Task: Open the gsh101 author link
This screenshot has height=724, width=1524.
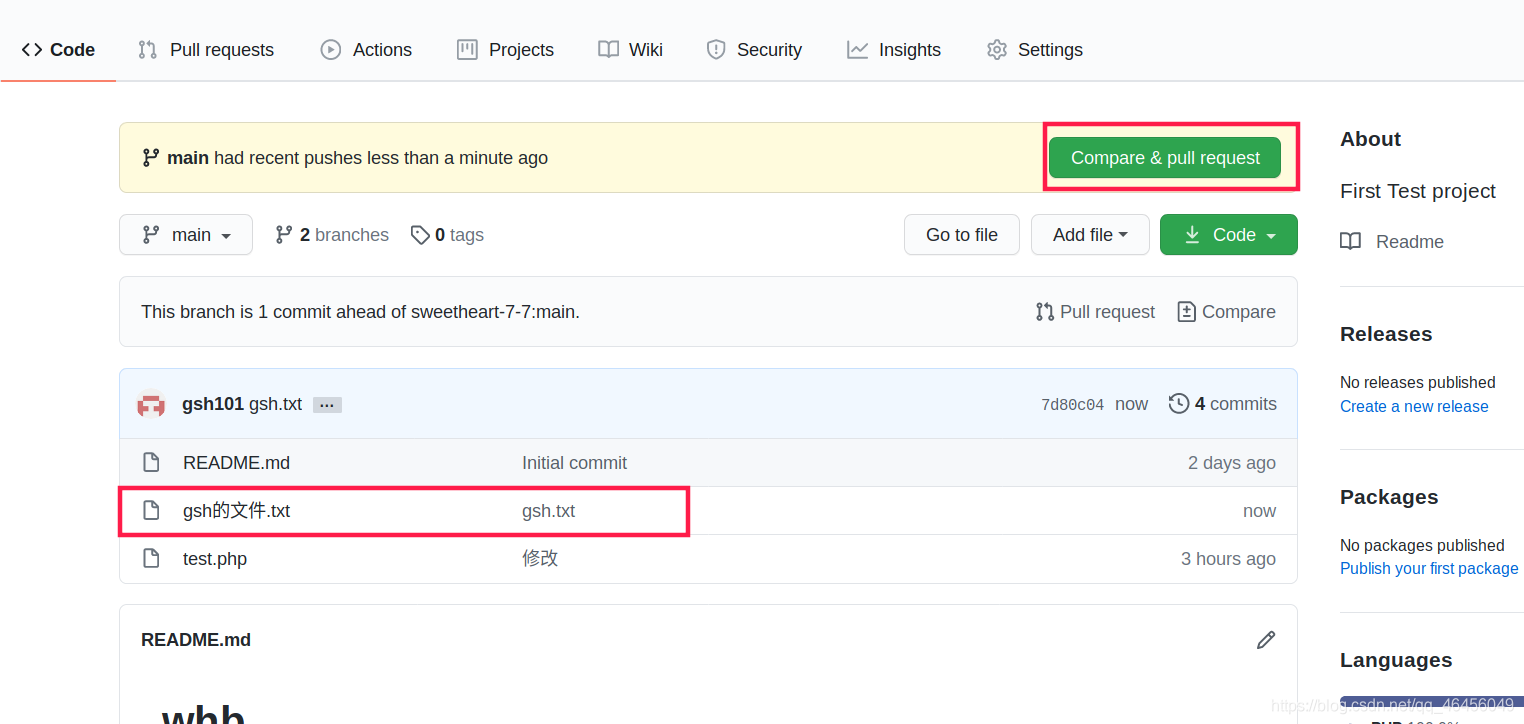Action: (x=213, y=404)
